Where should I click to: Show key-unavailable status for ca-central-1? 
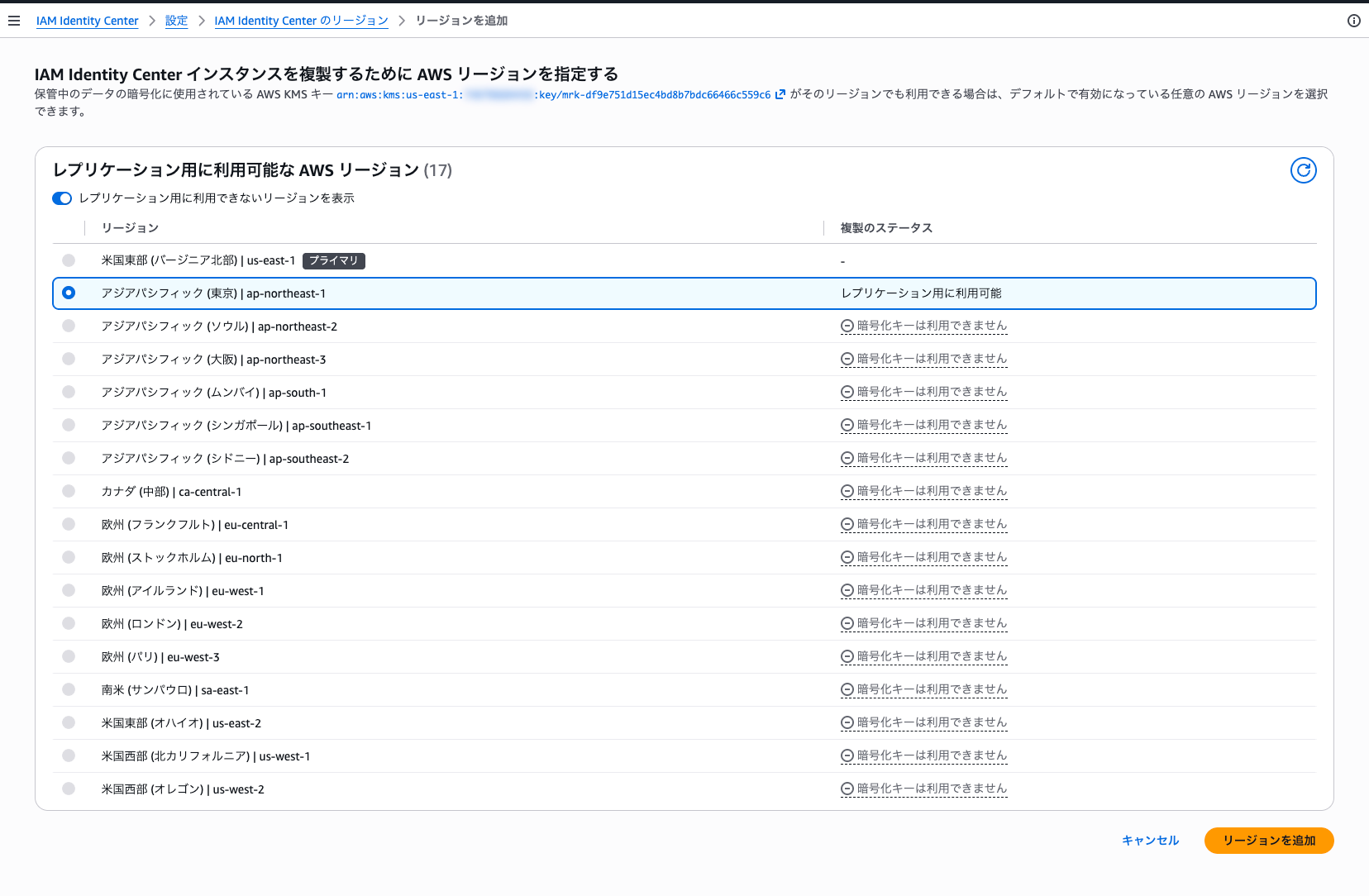click(x=924, y=492)
